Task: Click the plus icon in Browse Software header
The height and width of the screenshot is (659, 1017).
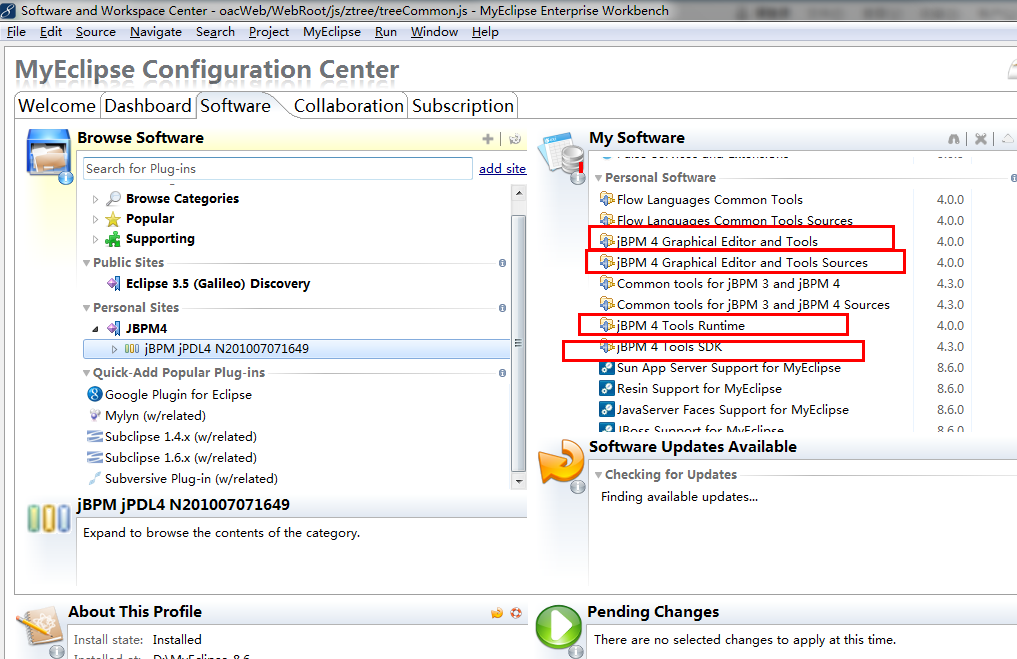Action: 488,139
